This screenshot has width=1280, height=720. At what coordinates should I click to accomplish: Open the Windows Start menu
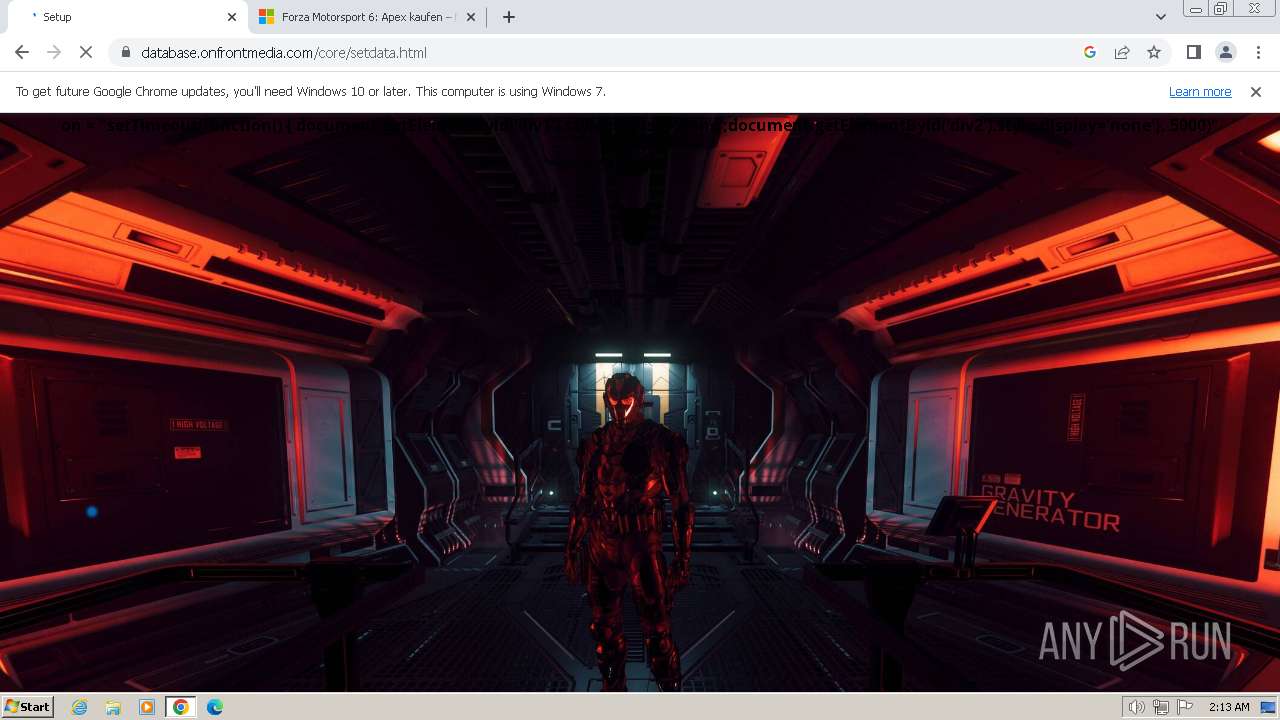(x=28, y=707)
